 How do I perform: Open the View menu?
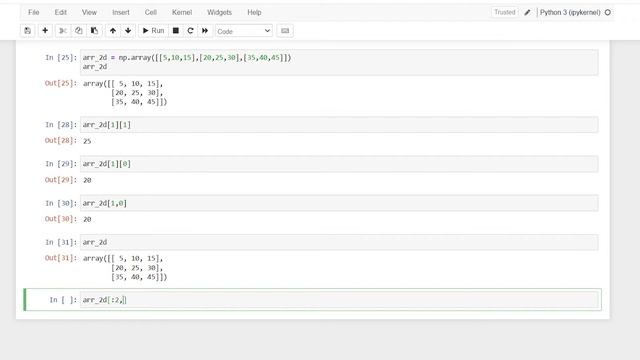point(89,12)
